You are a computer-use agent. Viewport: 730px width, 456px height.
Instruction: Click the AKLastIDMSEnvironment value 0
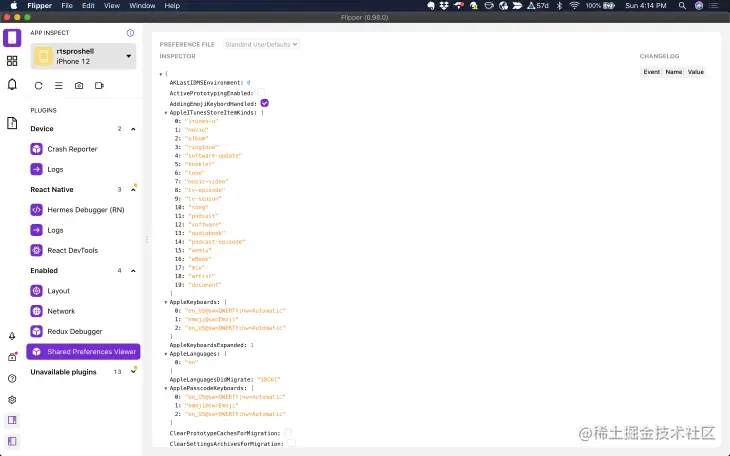(x=249, y=83)
